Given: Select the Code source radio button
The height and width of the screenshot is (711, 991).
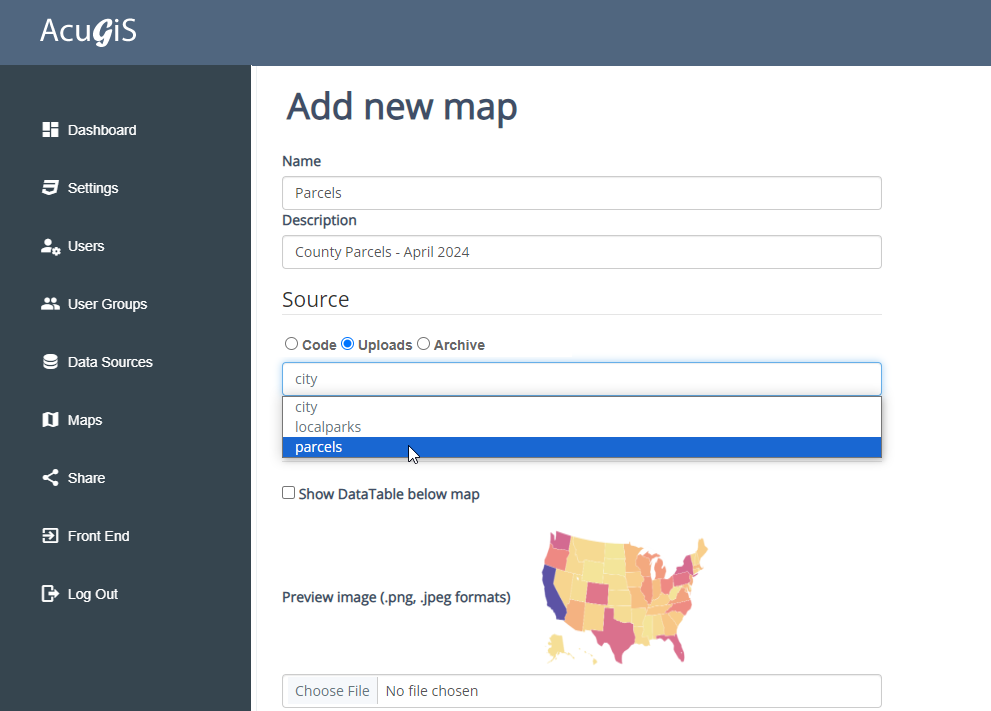Looking at the screenshot, I should pyautogui.click(x=291, y=344).
